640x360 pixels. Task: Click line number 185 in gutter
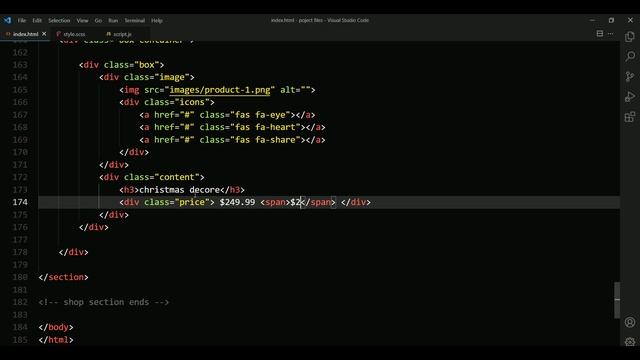click(20, 340)
